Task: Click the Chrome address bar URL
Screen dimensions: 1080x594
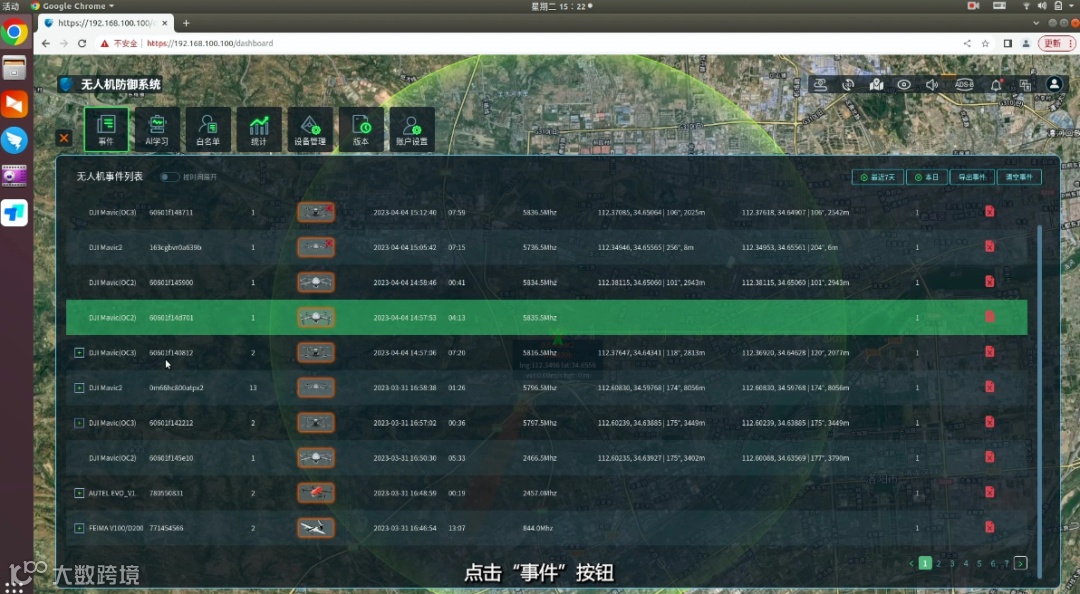Action: point(210,43)
